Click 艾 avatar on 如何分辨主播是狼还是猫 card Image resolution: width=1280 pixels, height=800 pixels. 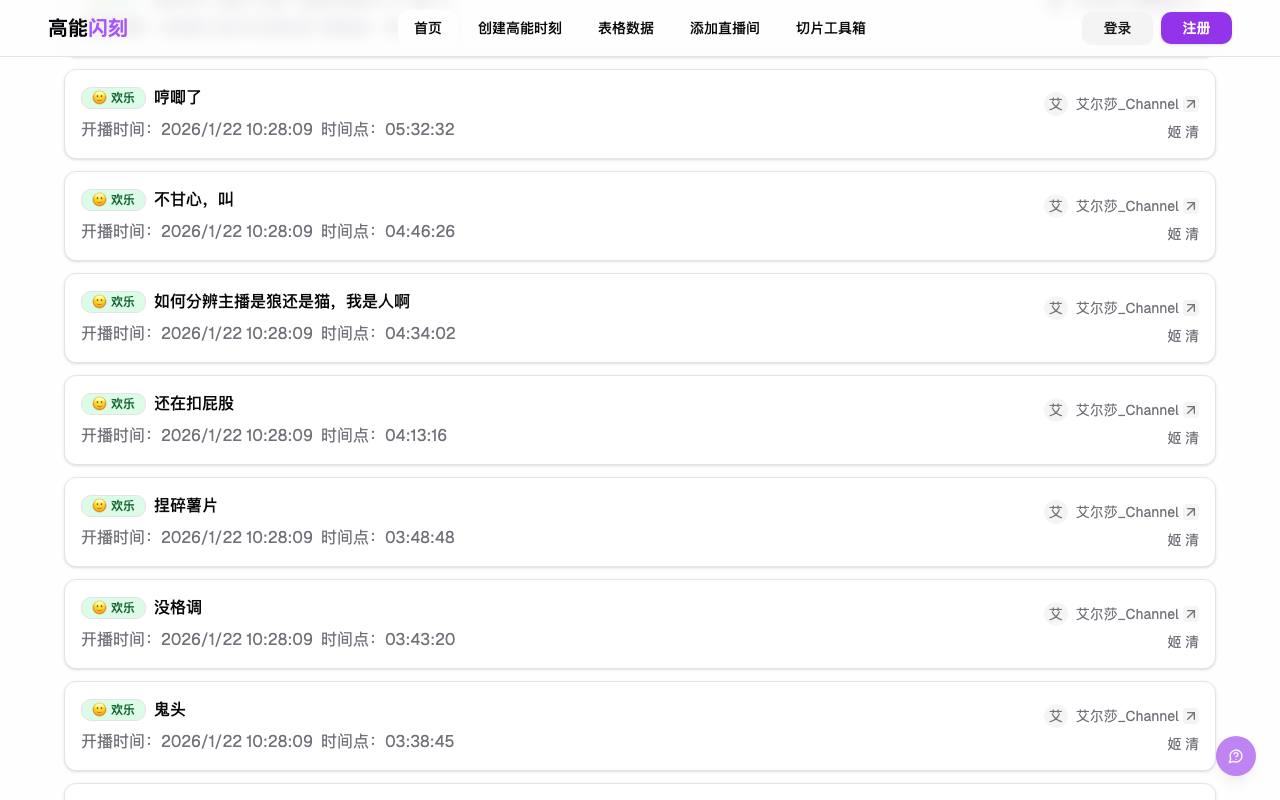click(x=1056, y=308)
